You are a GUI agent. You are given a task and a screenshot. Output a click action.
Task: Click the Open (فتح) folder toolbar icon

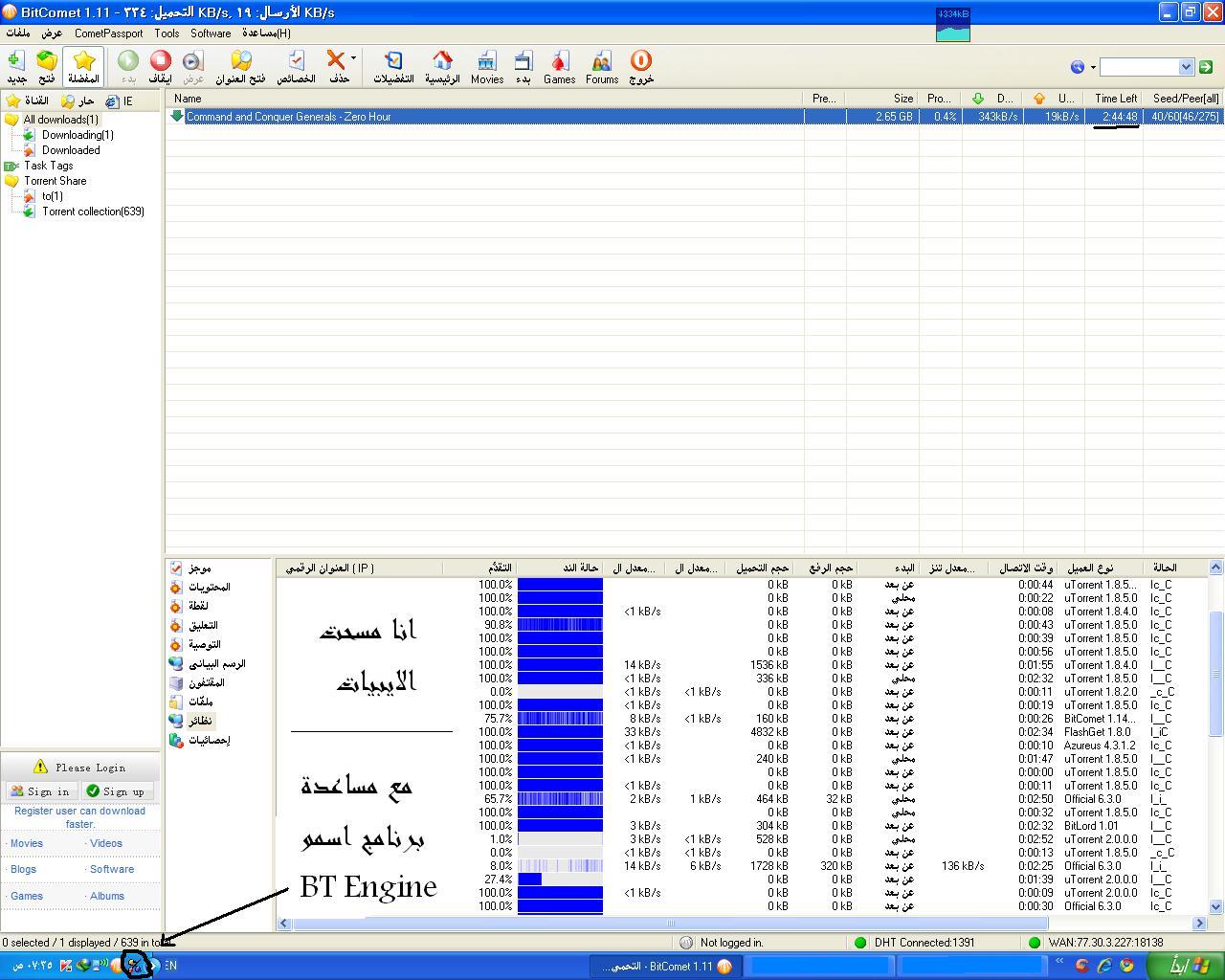click(46, 68)
